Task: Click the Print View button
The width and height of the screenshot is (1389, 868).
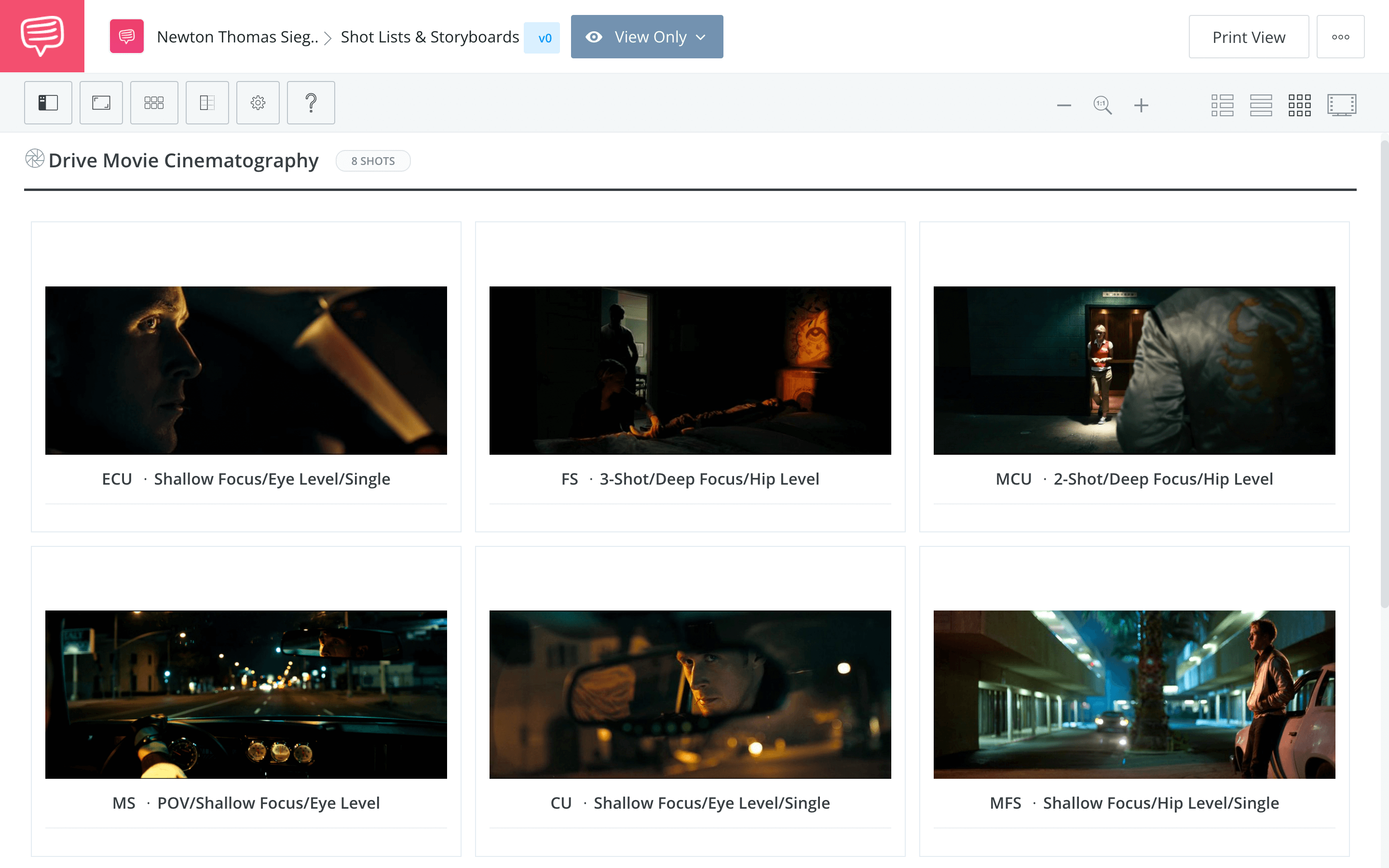Action: tap(1248, 37)
